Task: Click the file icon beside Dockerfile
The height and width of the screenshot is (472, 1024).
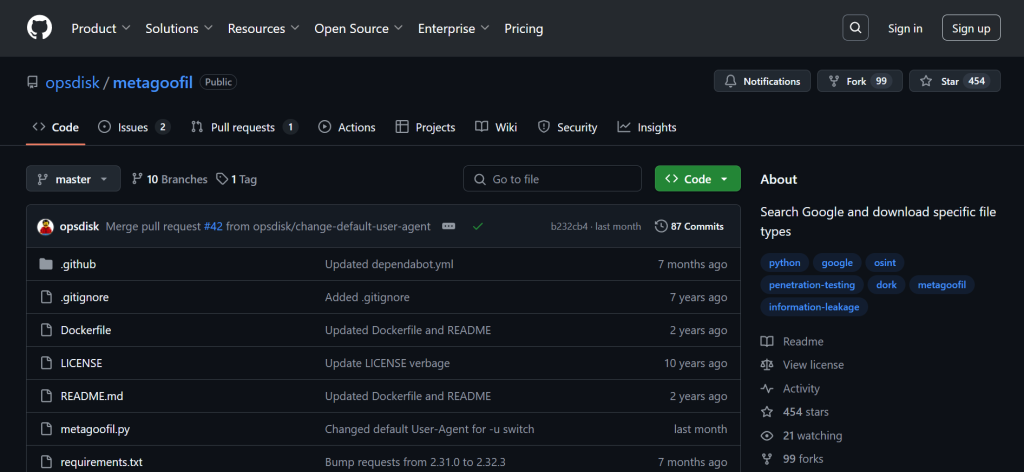Action: pos(46,330)
